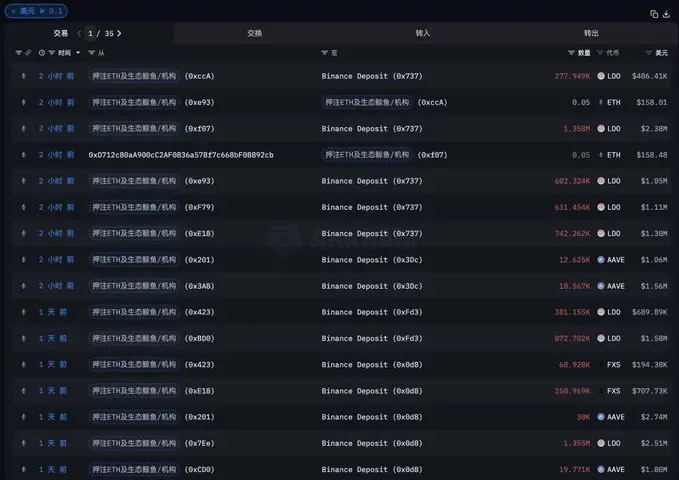Open Binance Deposit (0xFd3) in 381.155K LDO row
Screen dimensions: 679x480
371,312
